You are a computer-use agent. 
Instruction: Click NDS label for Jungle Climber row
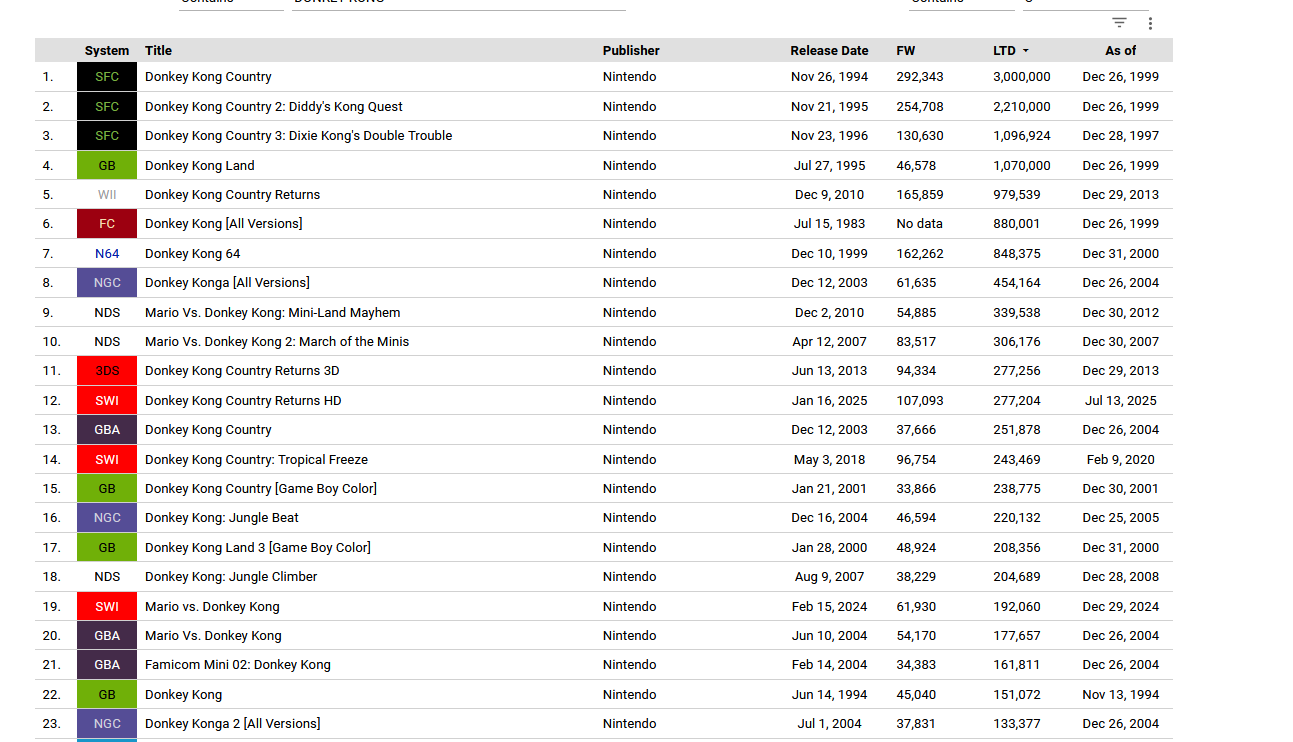107,577
